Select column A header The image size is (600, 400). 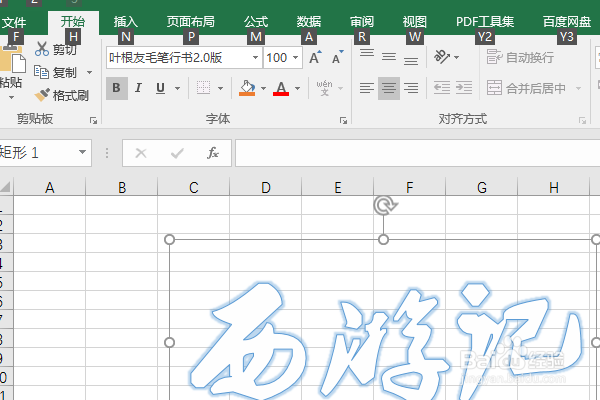pyautogui.click(x=49, y=187)
